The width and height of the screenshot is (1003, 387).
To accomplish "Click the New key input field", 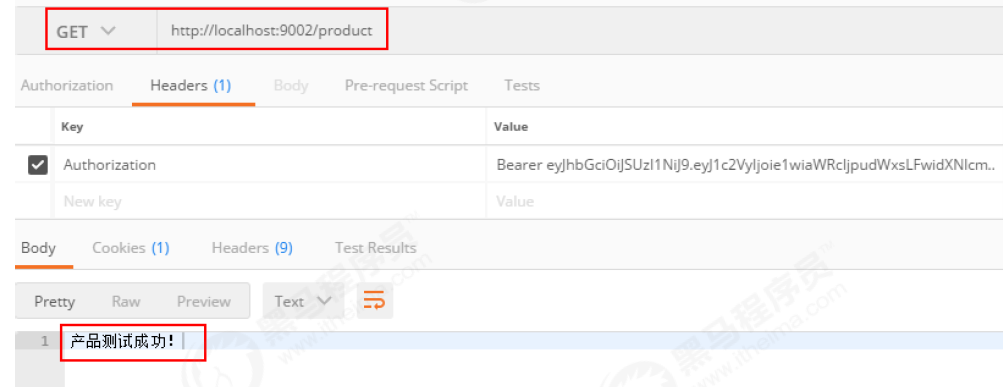I will click(x=270, y=202).
